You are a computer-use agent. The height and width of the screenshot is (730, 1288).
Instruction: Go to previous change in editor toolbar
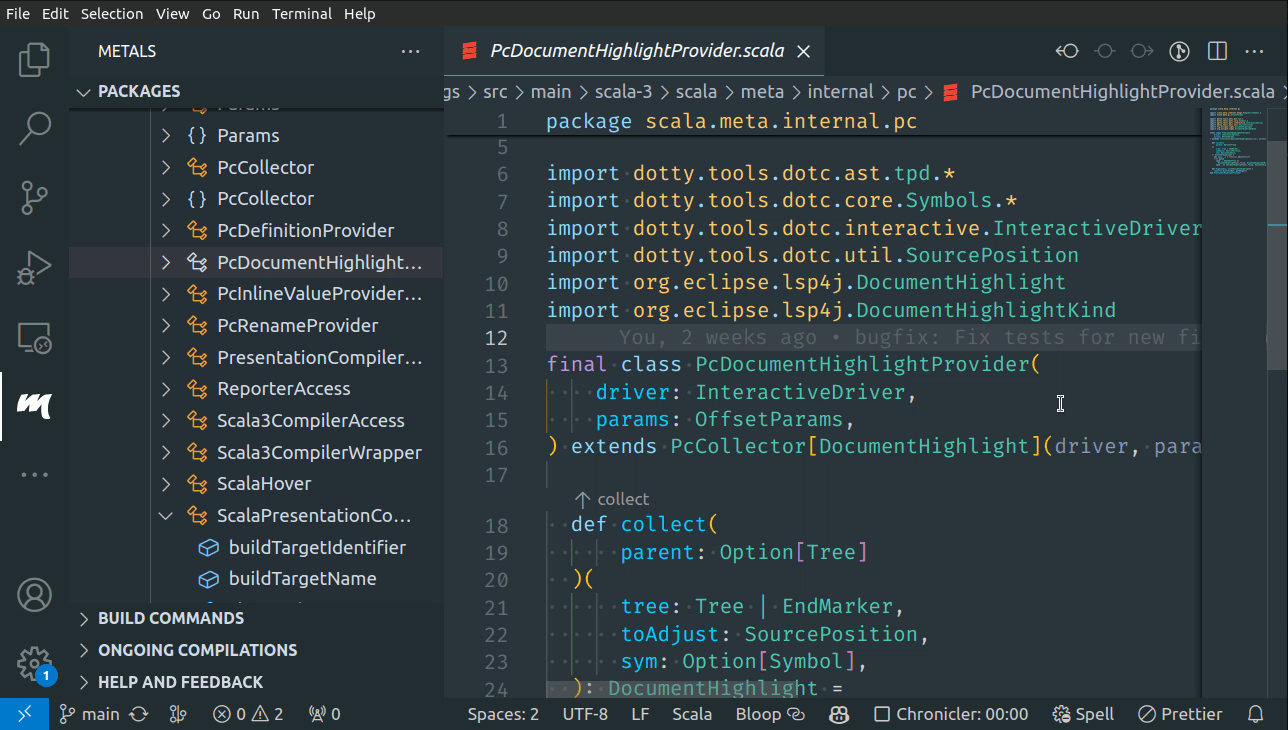(x=1067, y=51)
